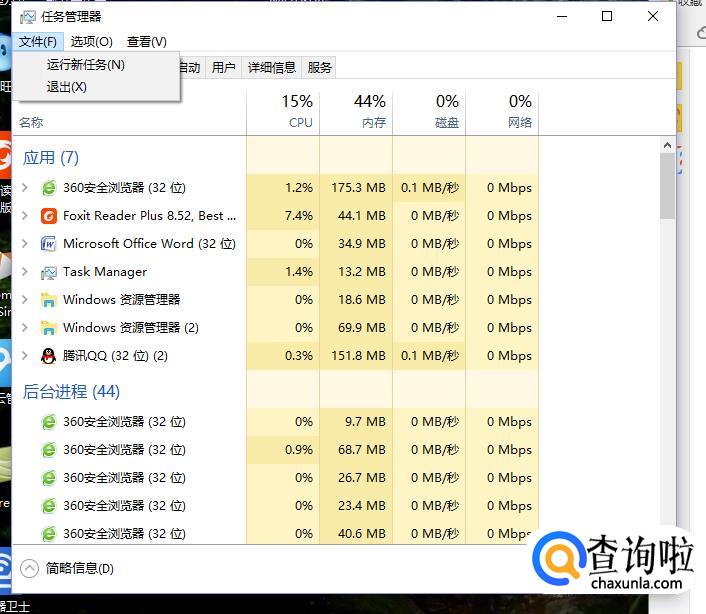706x614 pixels.
Task: Open the 查看(V) menu
Action: 147,42
